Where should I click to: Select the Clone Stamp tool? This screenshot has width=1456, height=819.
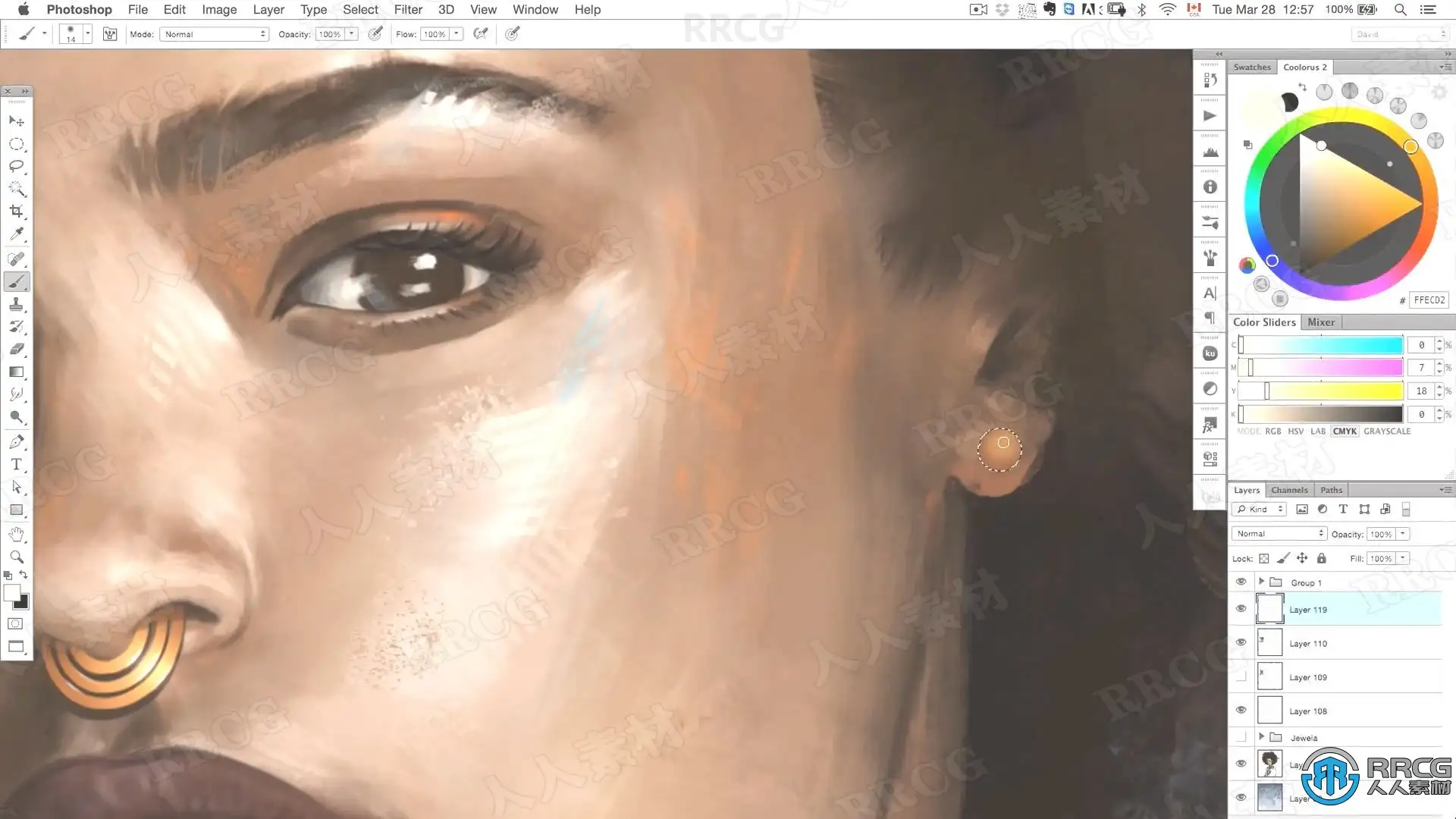pos(16,304)
